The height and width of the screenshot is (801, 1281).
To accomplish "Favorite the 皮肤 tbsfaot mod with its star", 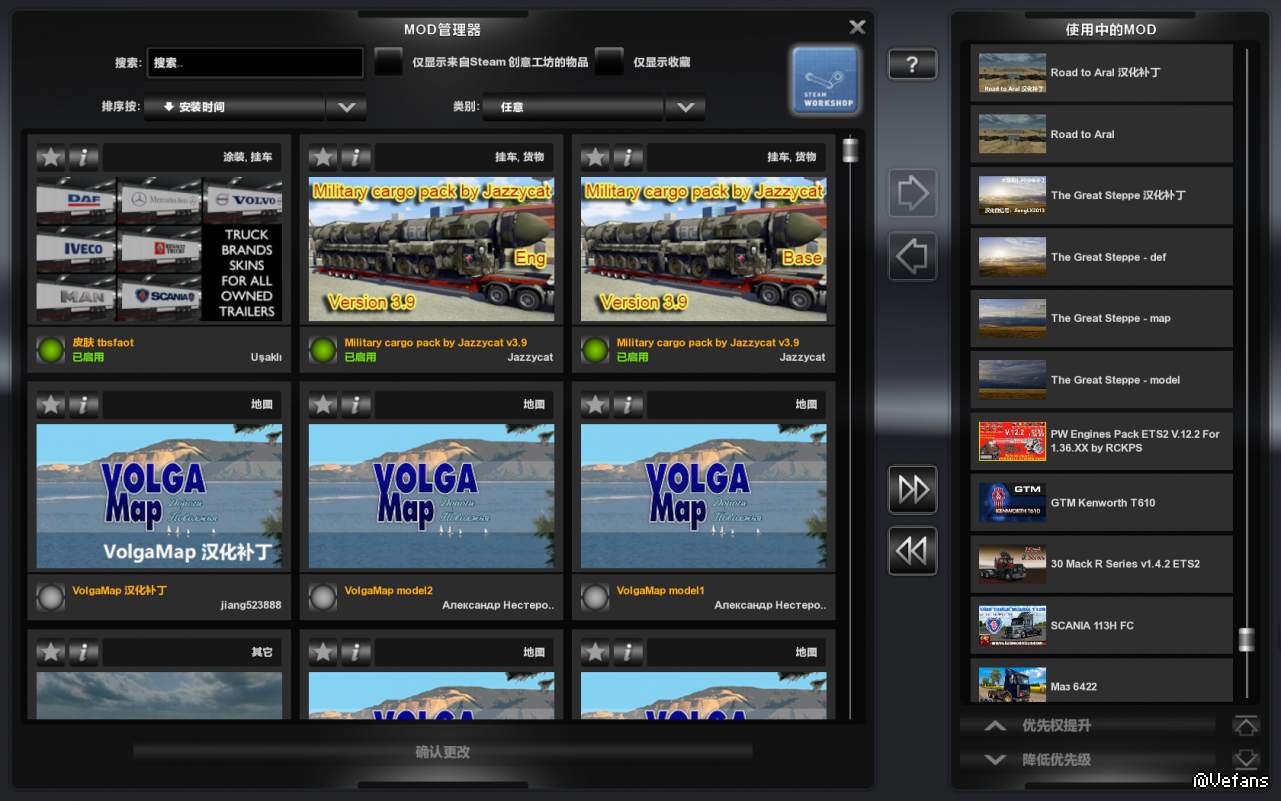I will tap(51, 157).
